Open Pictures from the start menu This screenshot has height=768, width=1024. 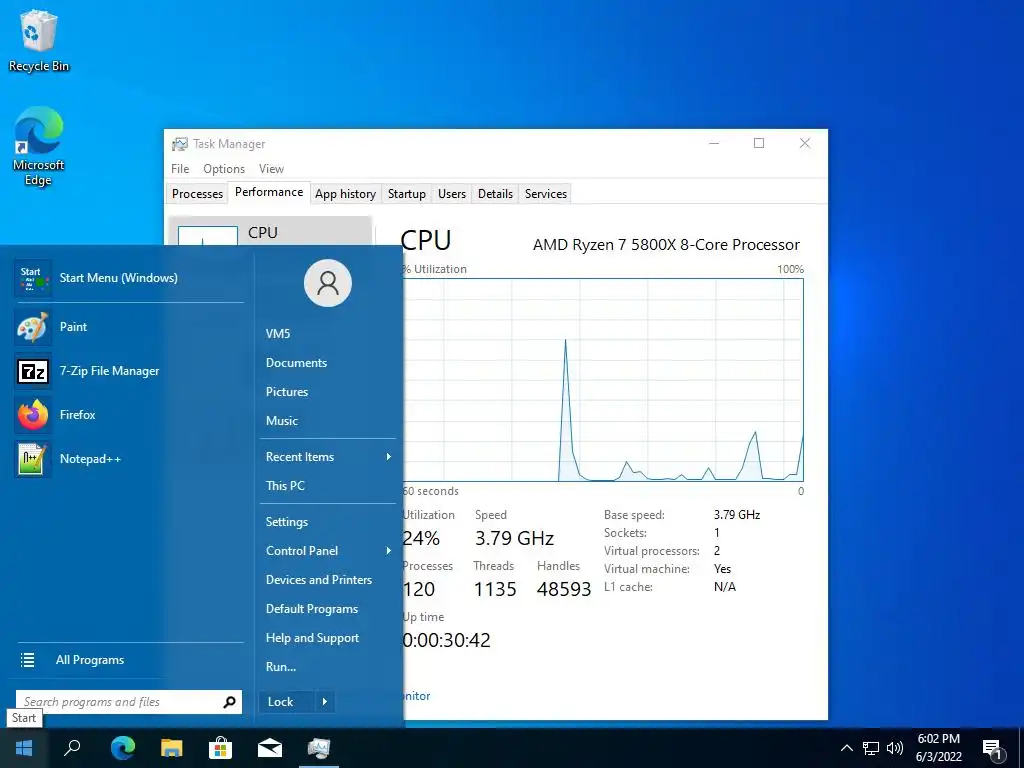(287, 392)
